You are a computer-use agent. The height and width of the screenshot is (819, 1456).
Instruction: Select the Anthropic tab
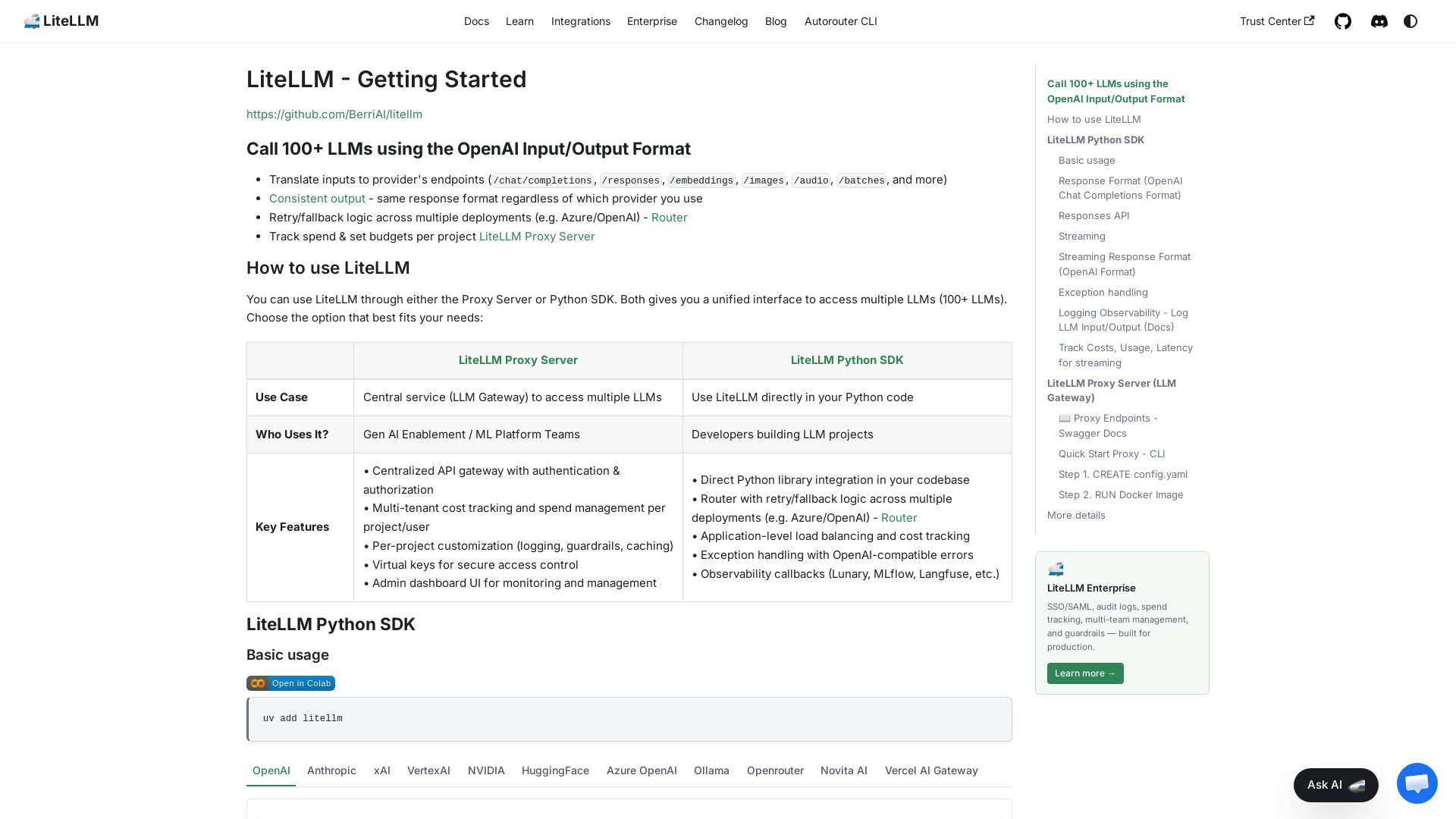[331, 770]
